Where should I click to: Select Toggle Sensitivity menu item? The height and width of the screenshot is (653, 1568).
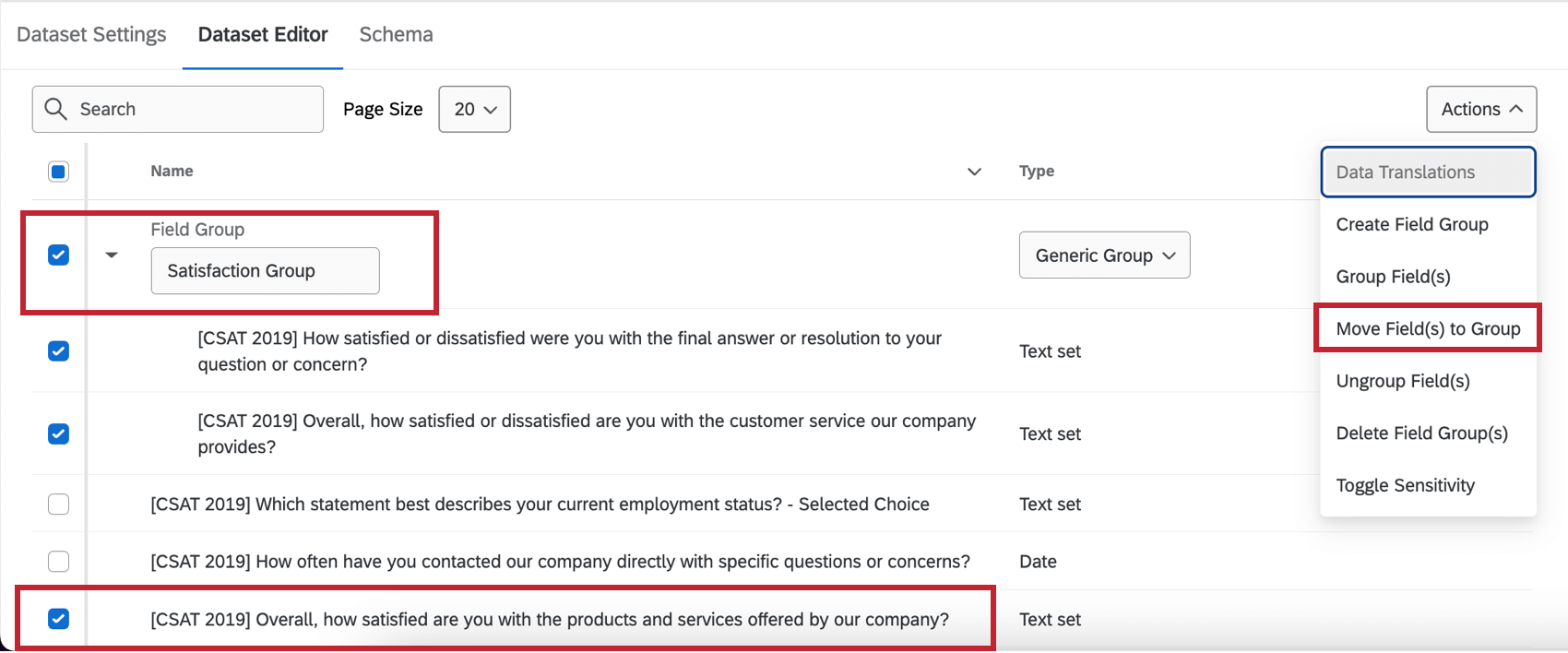coord(1405,485)
